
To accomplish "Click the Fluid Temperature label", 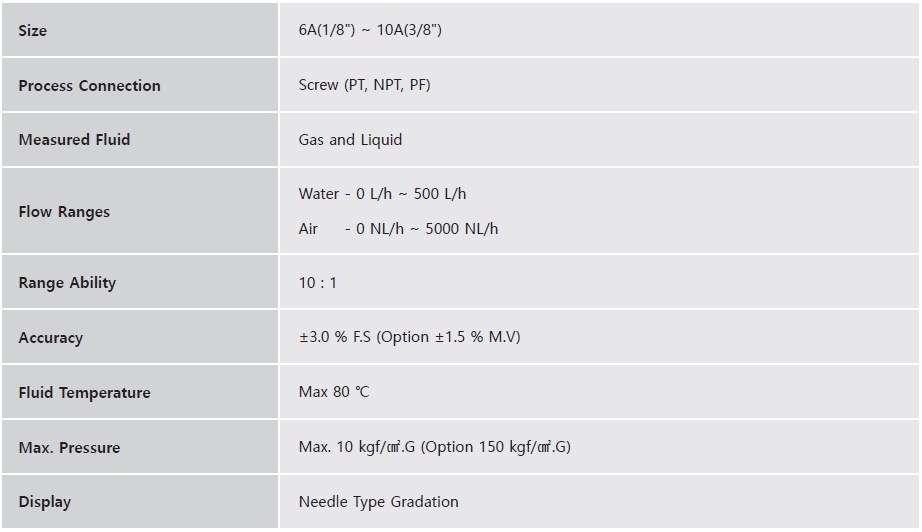I will (84, 393).
